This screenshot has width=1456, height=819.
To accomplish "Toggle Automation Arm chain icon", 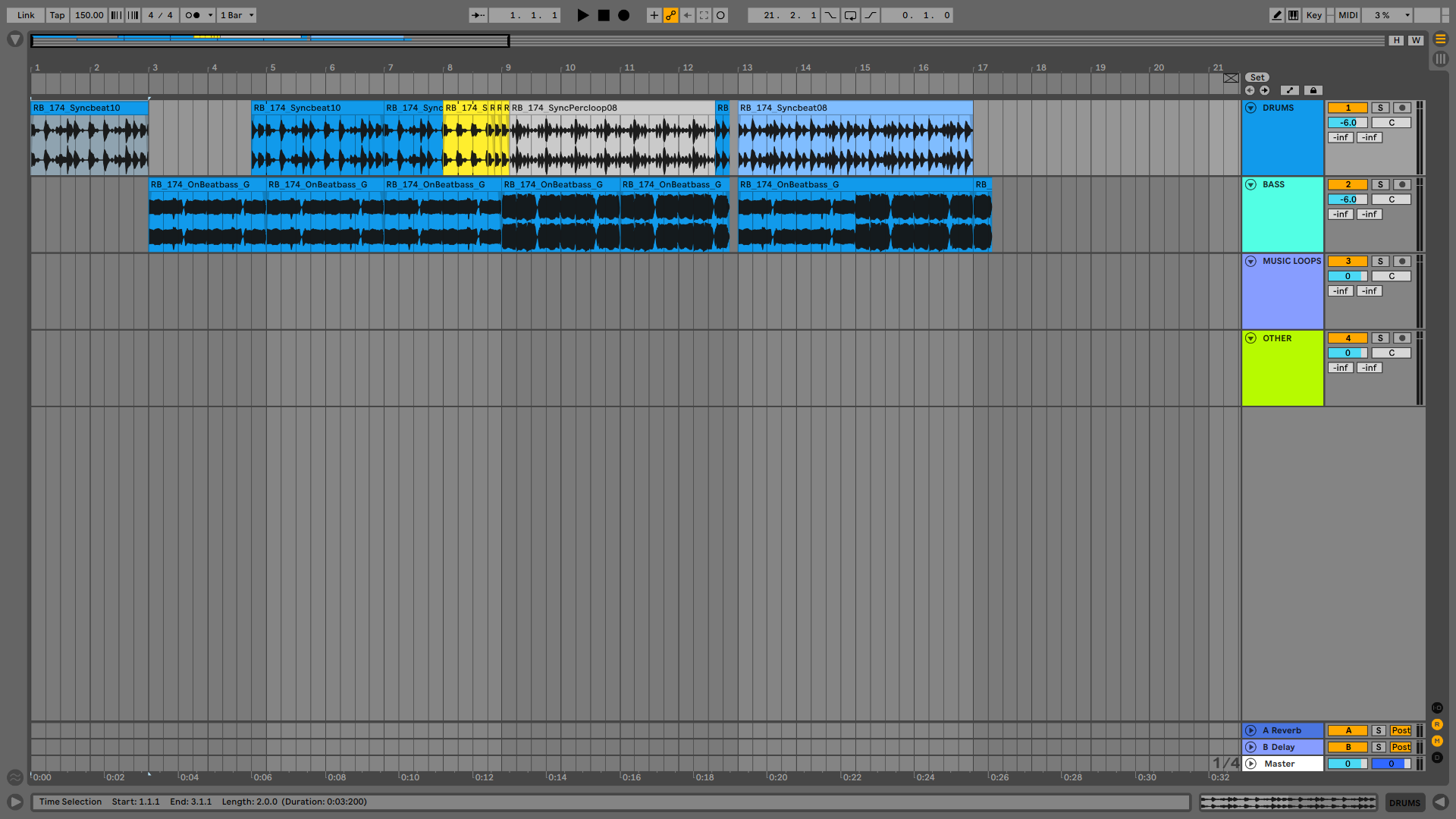I will [670, 15].
